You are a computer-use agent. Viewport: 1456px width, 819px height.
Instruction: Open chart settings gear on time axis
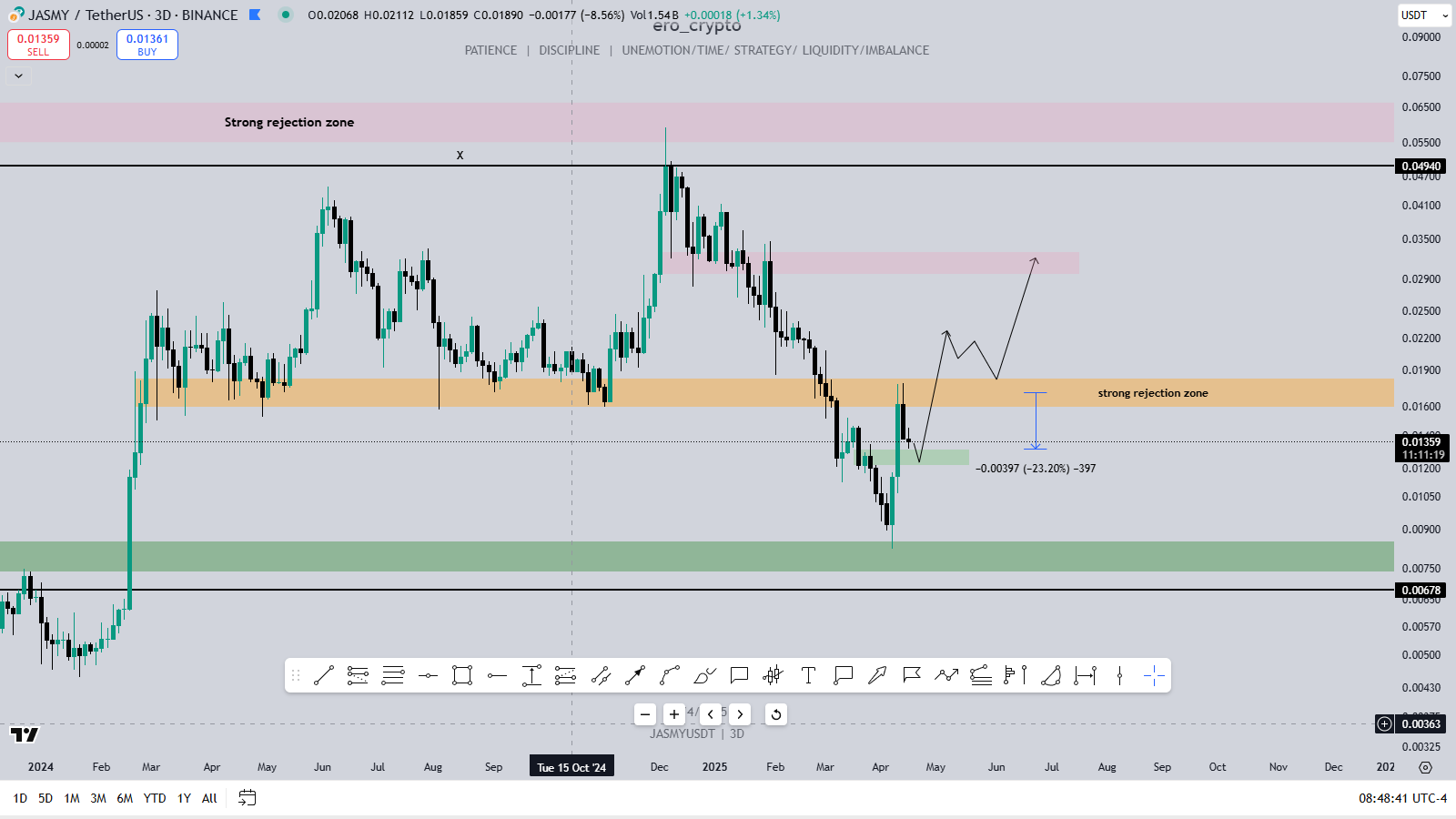pos(1426,767)
